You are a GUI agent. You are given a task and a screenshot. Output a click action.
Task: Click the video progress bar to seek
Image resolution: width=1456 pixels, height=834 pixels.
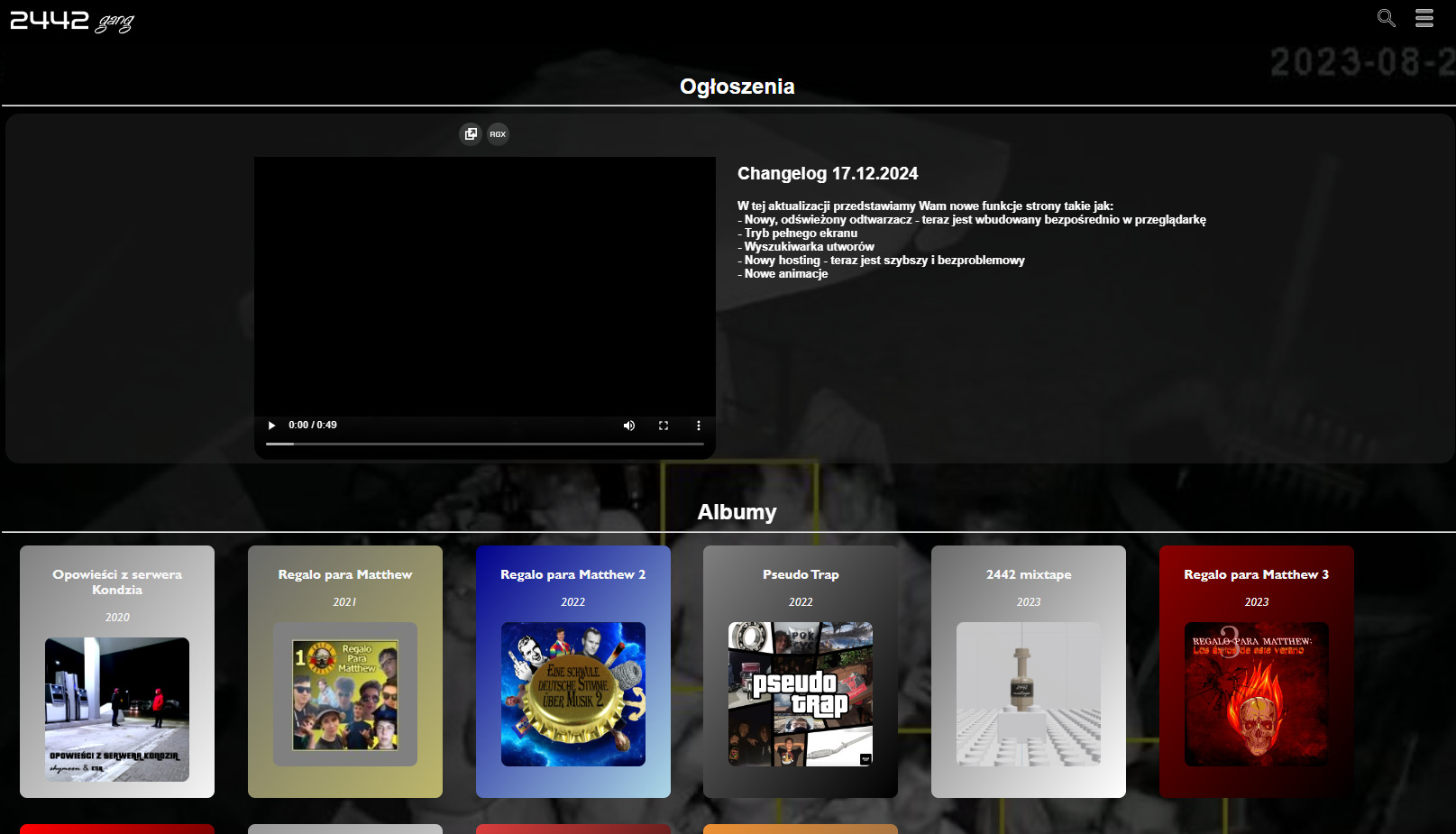(x=484, y=444)
